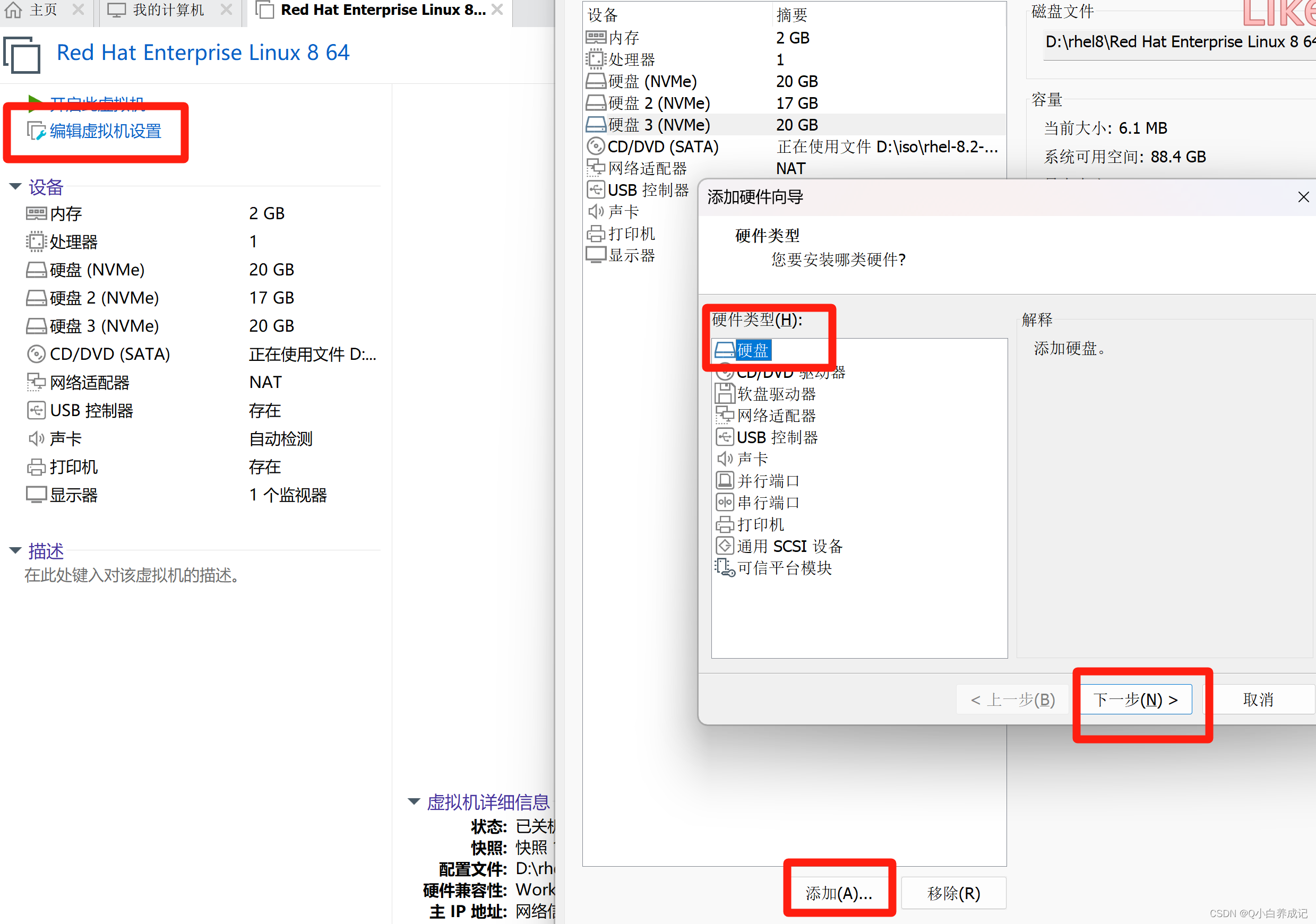Collapse the 虚拟机详细信息 section
Viewport: 1316px width, 924px height.
coord(414,801)
